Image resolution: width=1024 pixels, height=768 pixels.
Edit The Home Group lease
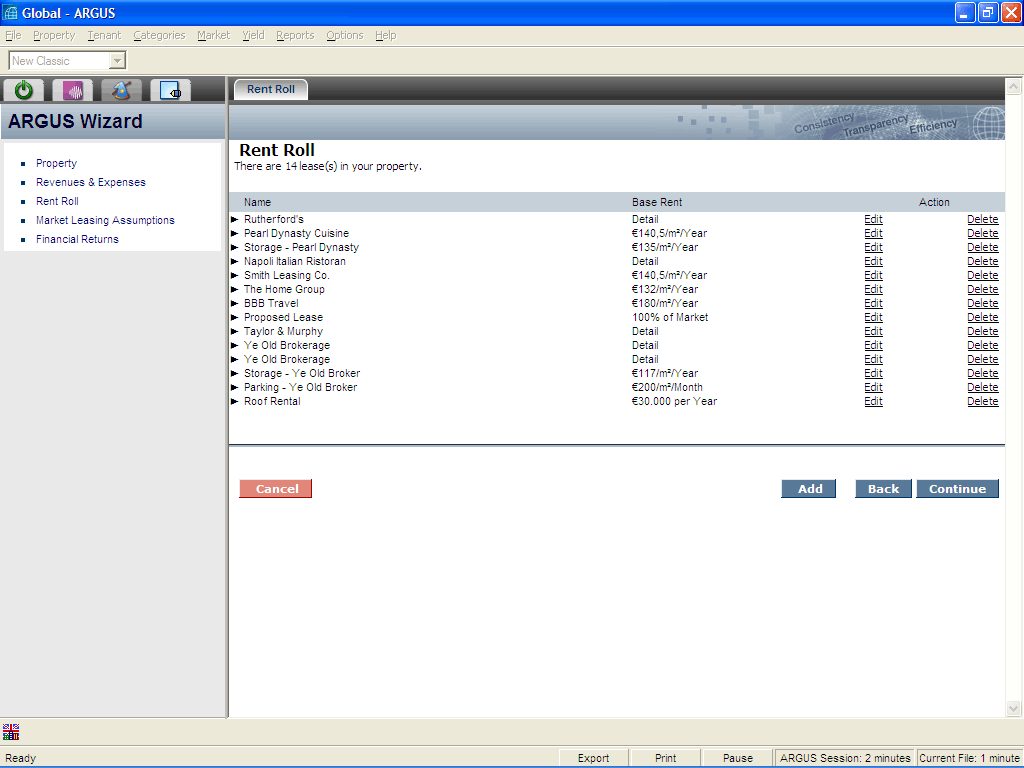[x=873, y=289]
